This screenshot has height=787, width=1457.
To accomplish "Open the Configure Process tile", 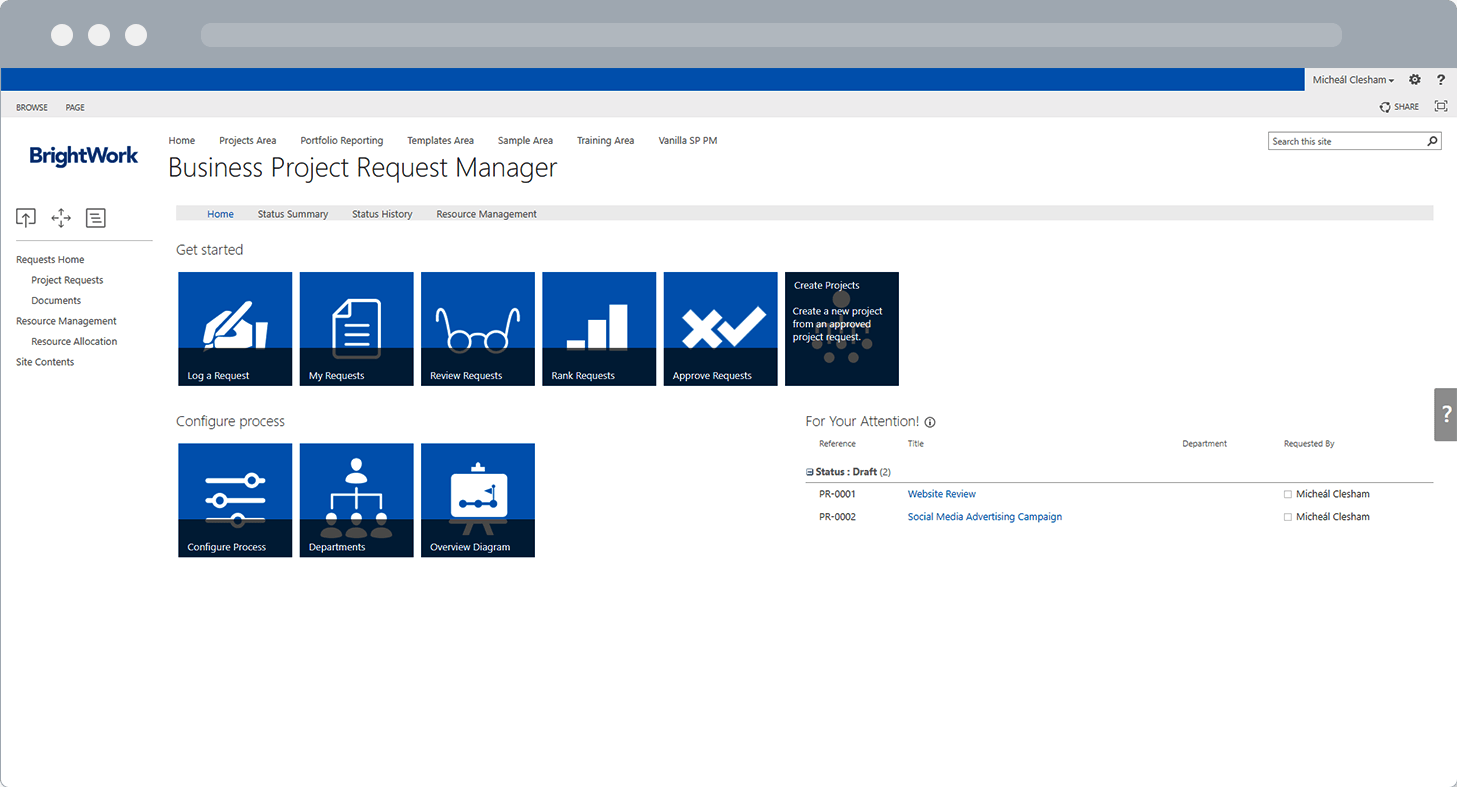I will click(x=235, y=499).
